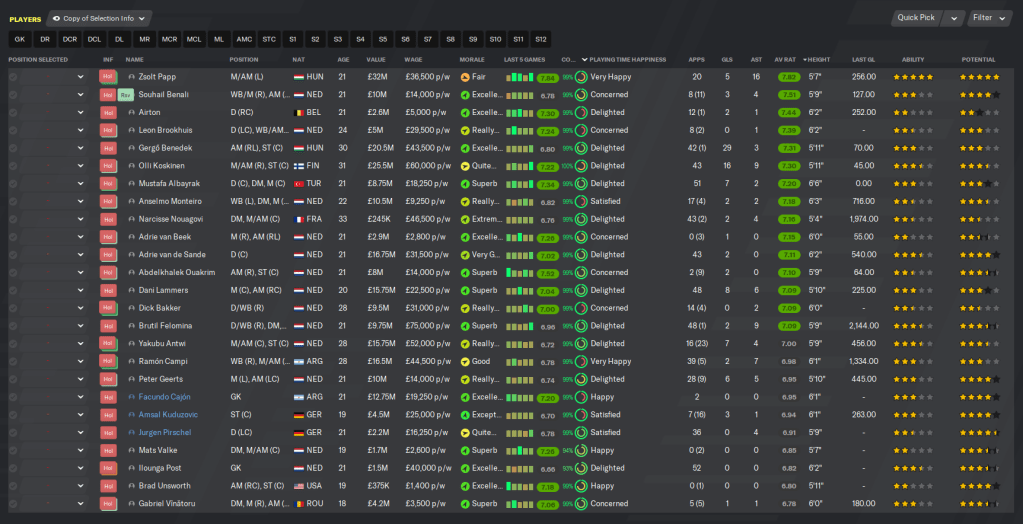The width and height of the screenshot is (1023, 524).
Task: Sort by the AV RAT column header
Action: (x=787, y=60)
